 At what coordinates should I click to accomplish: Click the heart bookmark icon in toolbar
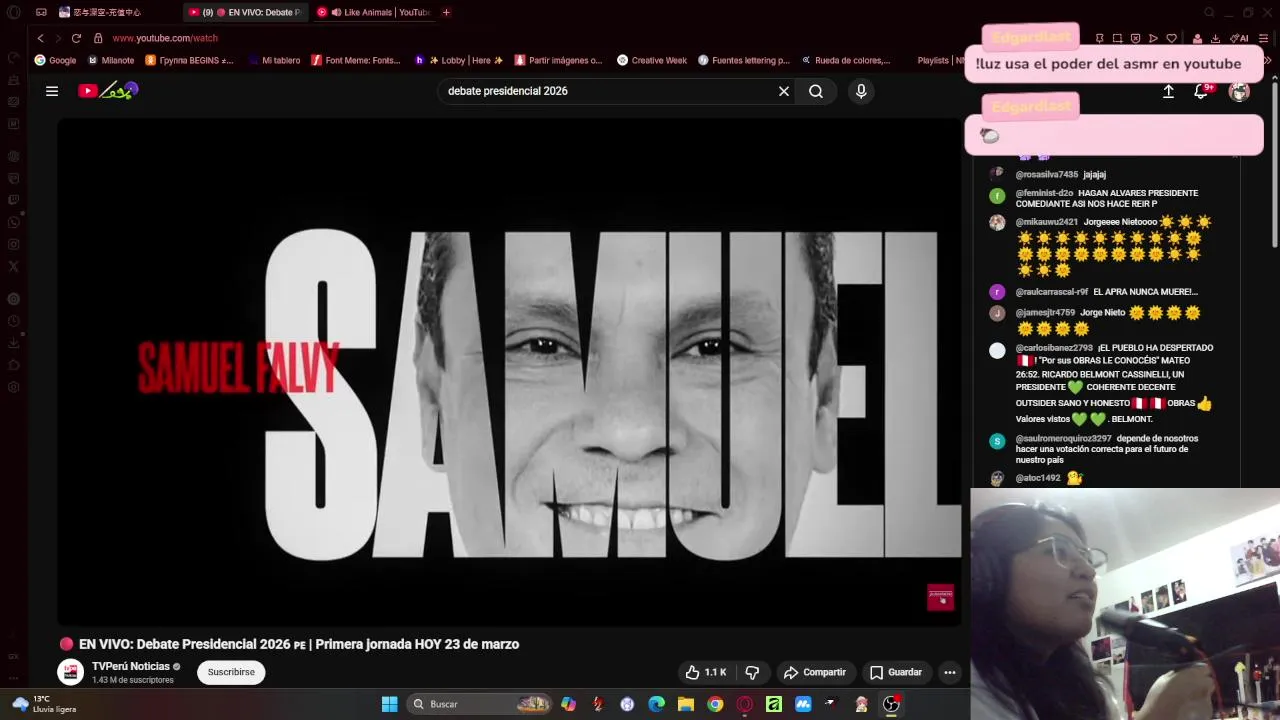coord(1171,38)
